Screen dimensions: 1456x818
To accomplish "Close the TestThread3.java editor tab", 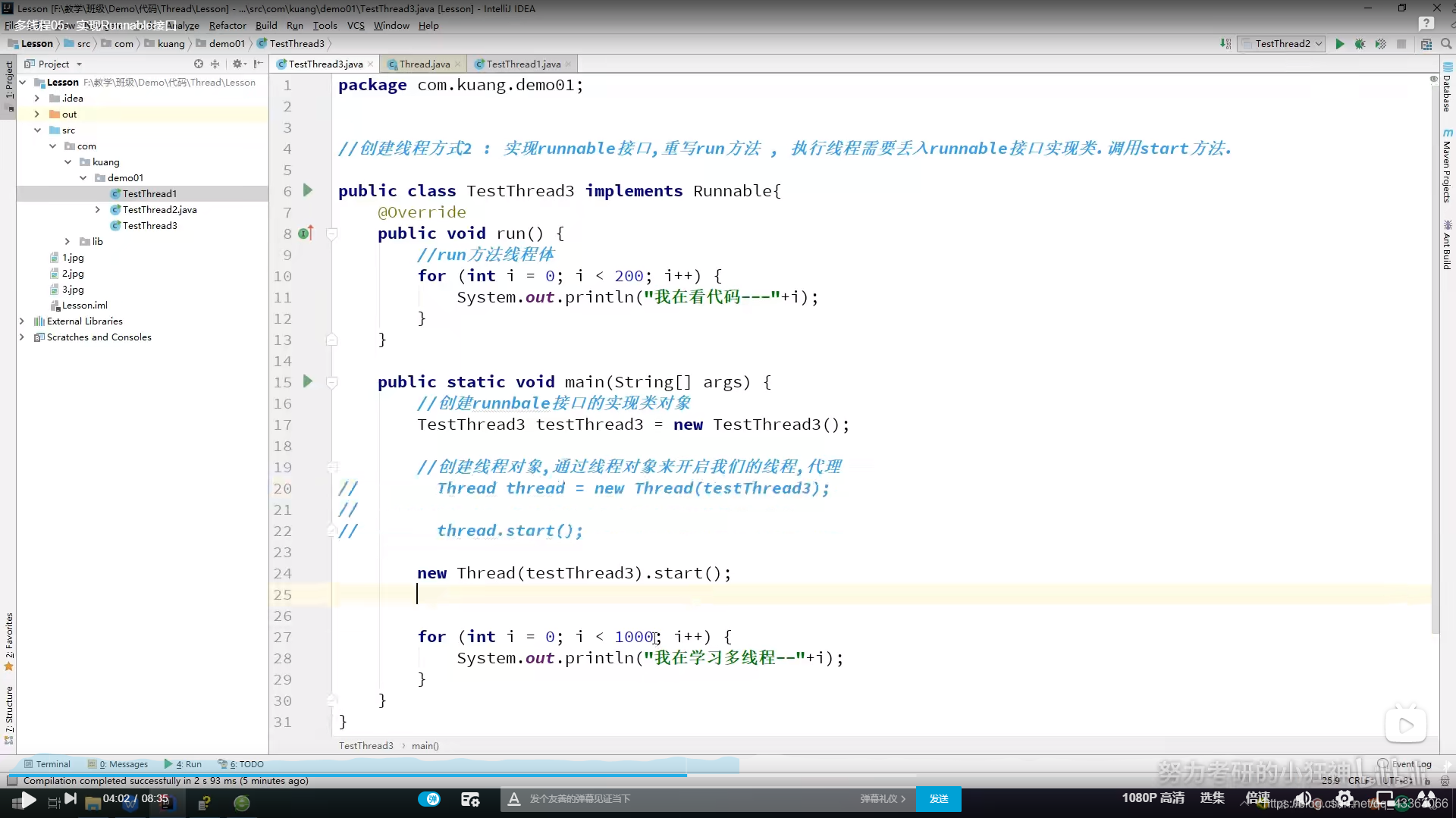I will (x=370, y=64).
